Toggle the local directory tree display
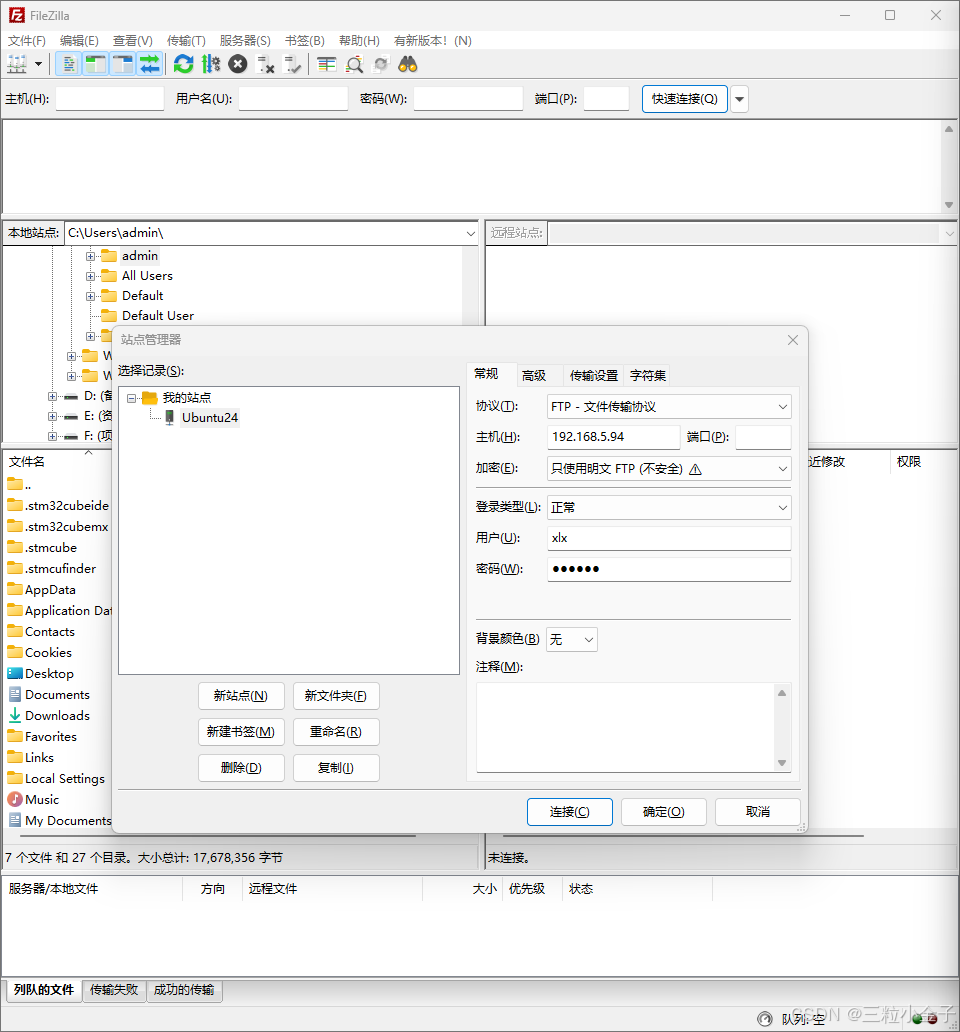The image size is (960, 1032). [95, 64]
